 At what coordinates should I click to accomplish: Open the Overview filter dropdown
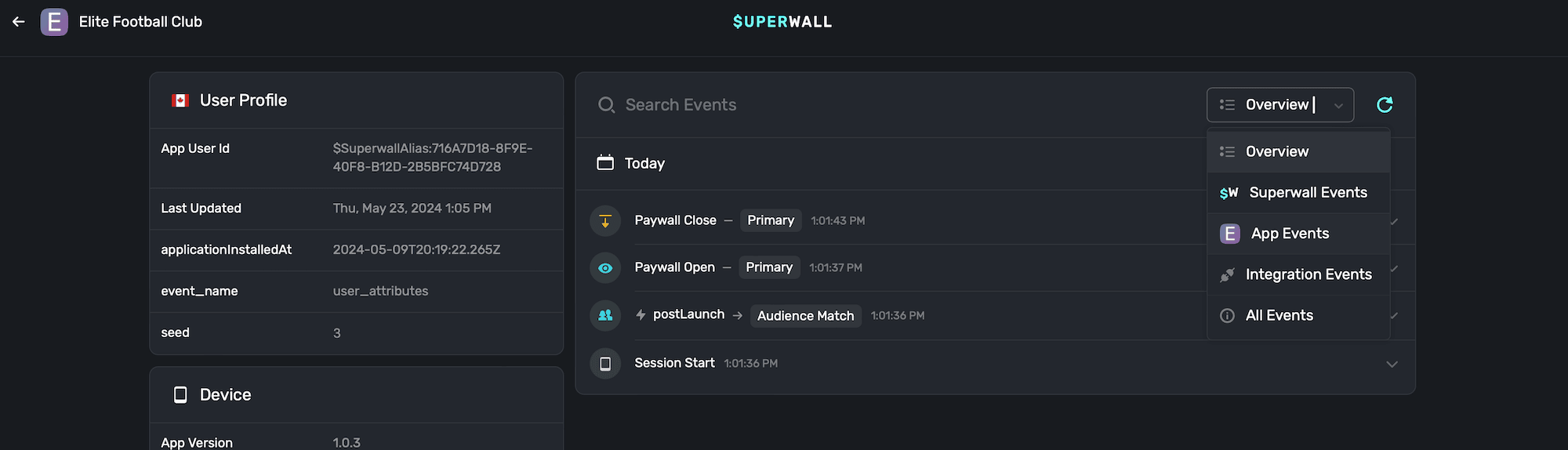click(1279, 105)
